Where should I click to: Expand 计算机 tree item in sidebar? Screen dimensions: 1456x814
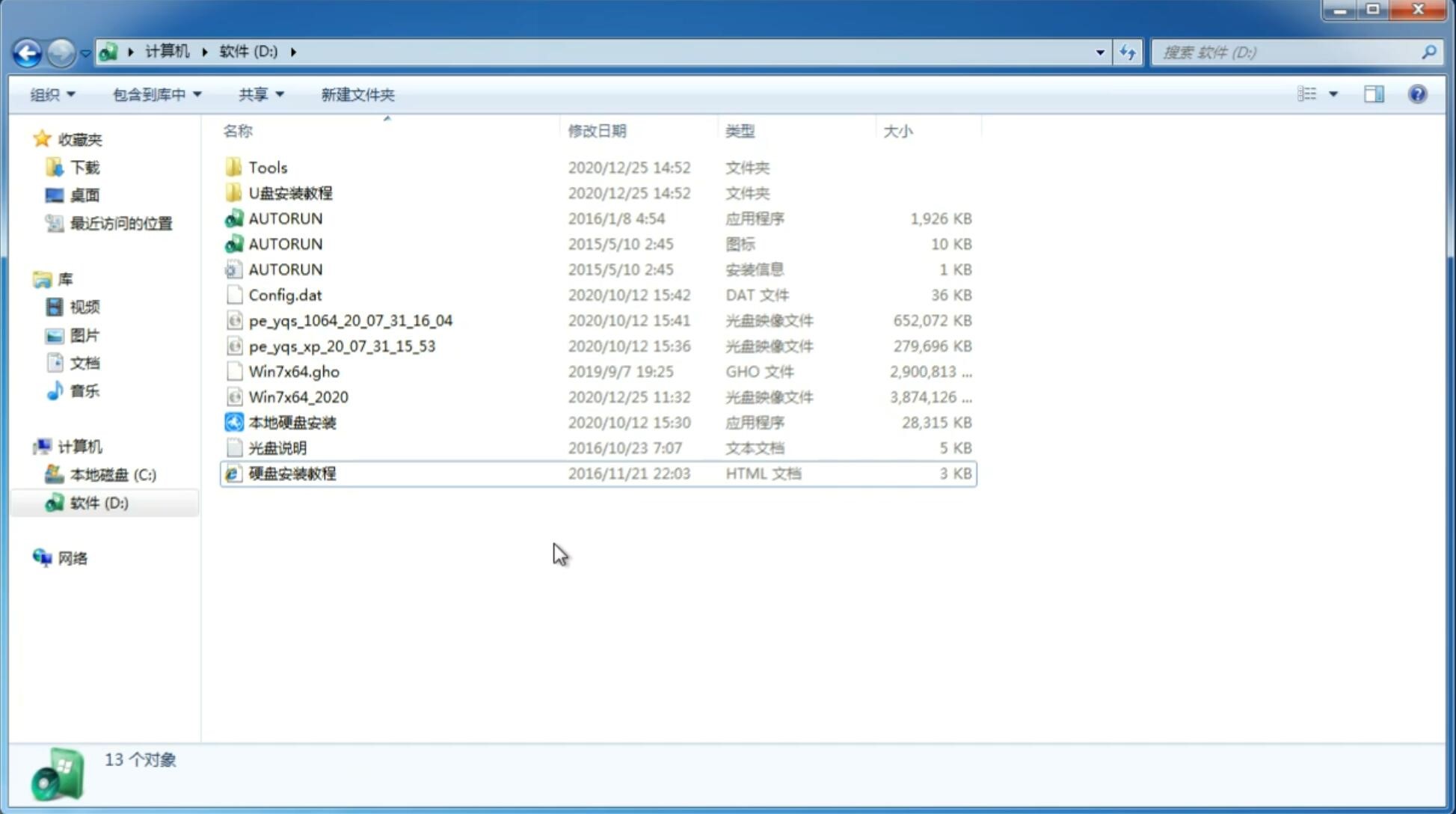pyautogui.click(x=30, y=446)
